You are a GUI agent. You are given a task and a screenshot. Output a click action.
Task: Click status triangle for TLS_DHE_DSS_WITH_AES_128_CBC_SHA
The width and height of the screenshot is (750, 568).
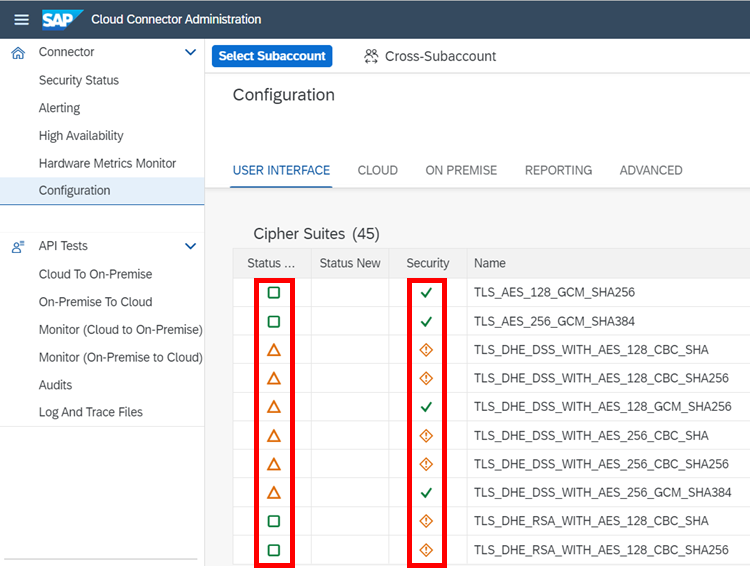coord(274,350)
